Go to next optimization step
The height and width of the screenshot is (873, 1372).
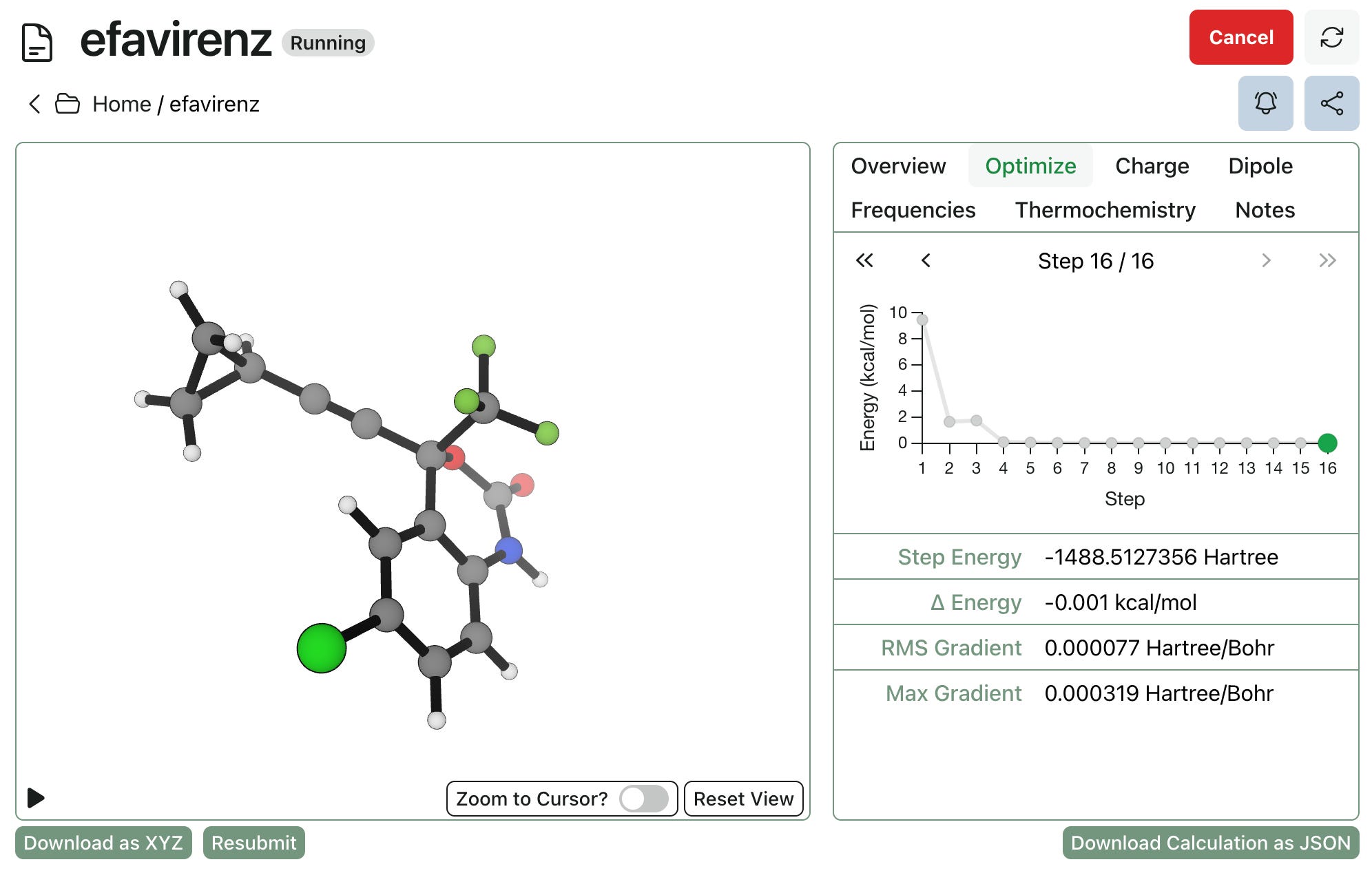(1265, 260)
